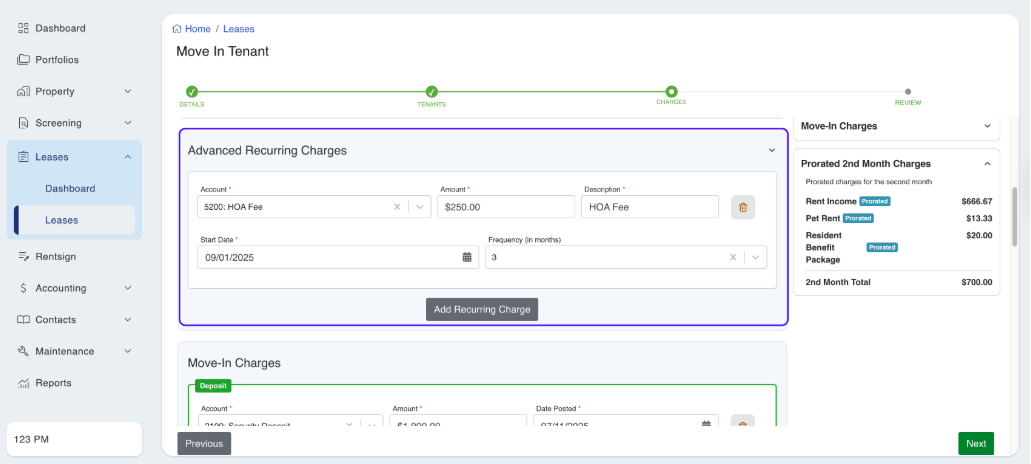The height and width of the screenshot is (464, 1031).
Task: Select Leases submenu item under Leases
Action: [61, 220]
